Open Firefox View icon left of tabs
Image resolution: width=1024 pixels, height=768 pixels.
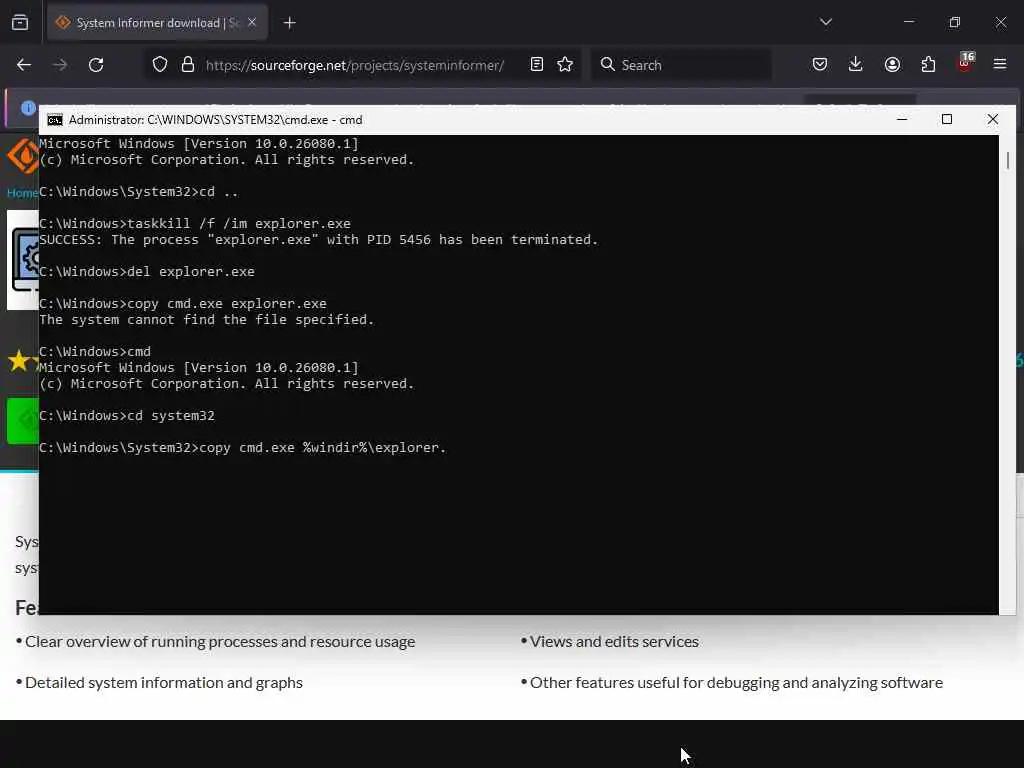[x=20, y=23]
